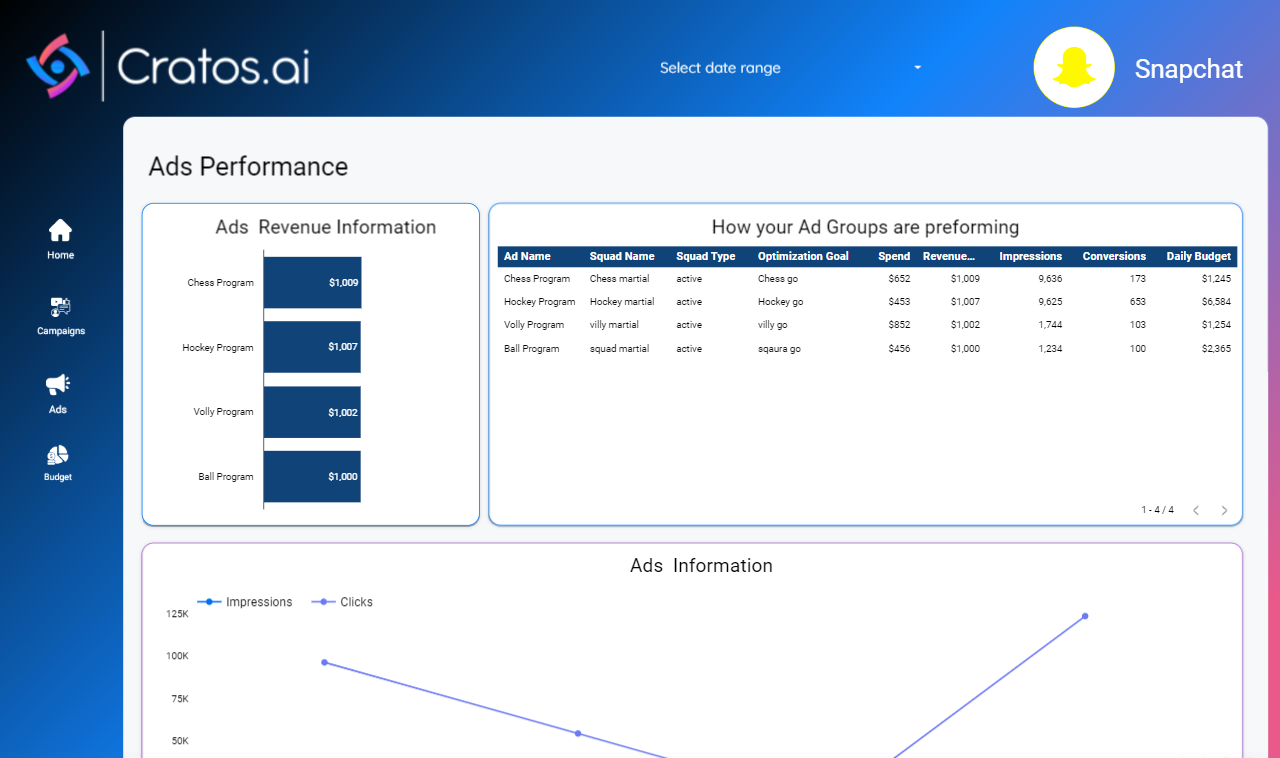The image size is (1280, 758).
Task: Click 'Hockey Program' cell in table
Action: click(x=540, y=302)
